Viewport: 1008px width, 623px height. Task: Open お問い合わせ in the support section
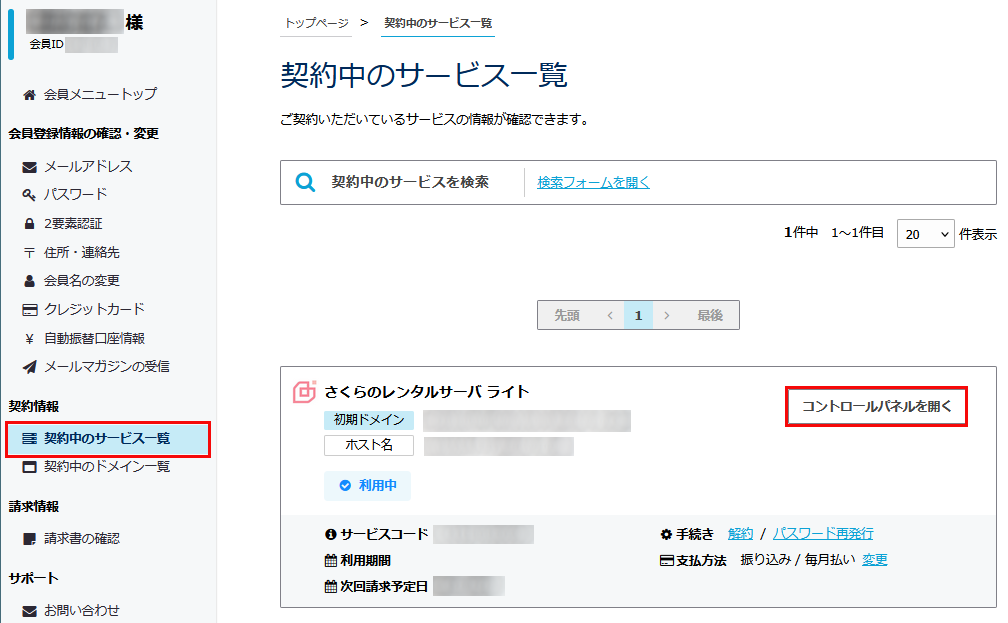(81, 610)
